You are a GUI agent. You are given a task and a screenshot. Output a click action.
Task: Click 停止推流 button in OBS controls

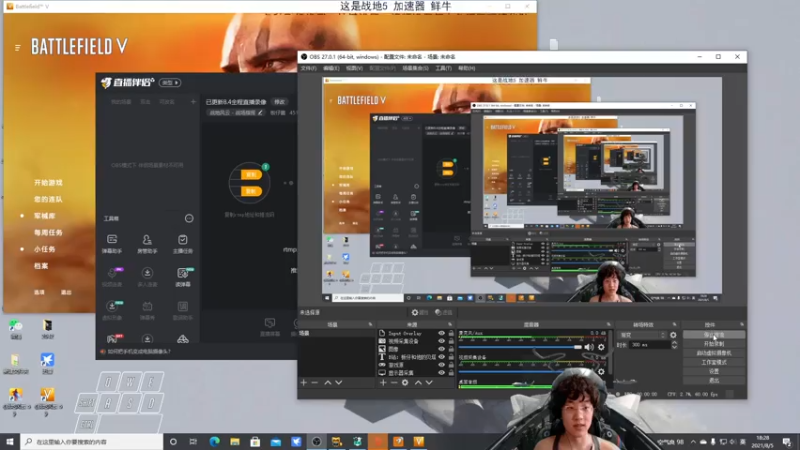[x=714, y=335]
